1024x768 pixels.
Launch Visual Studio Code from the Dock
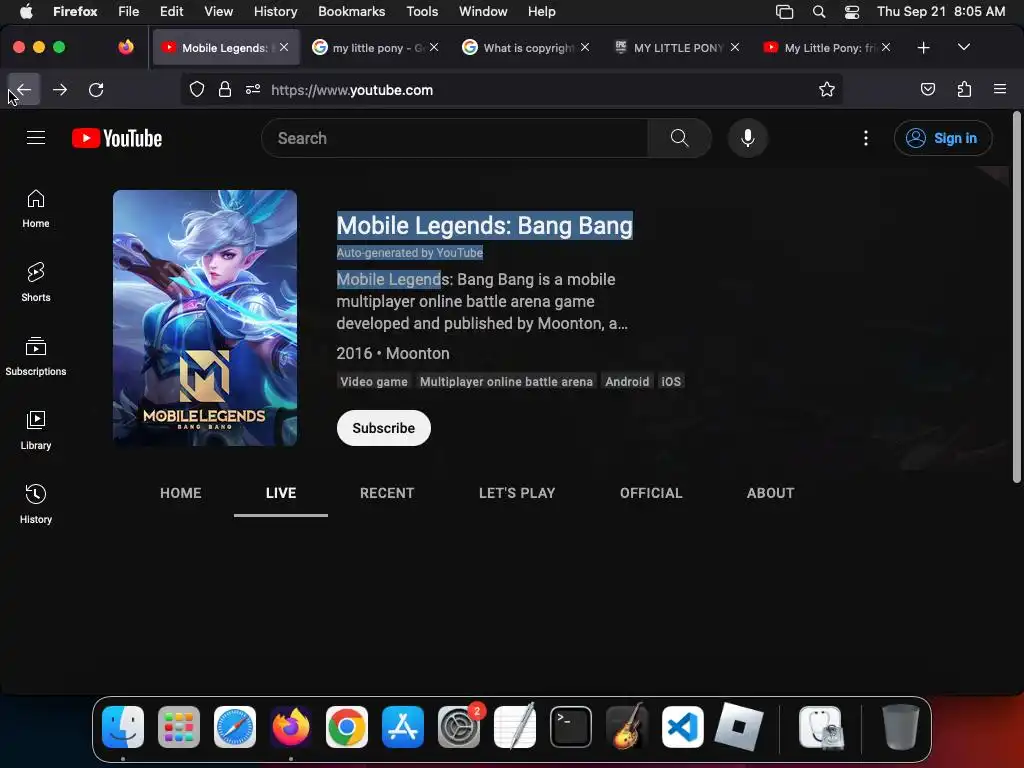tap(682, 727)
